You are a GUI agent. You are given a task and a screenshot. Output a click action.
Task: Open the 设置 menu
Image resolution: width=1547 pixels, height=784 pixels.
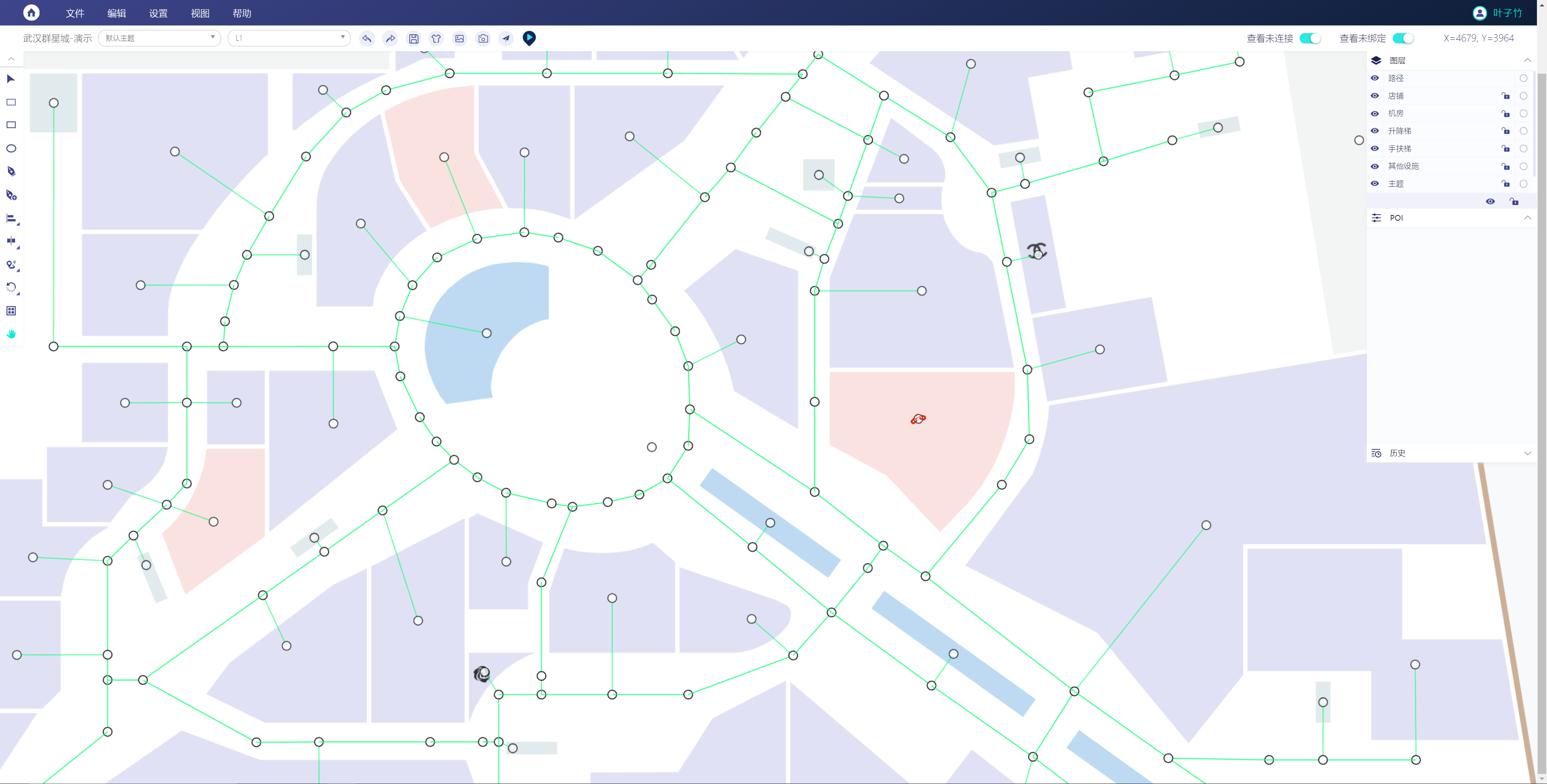pyautogui.click(x=159, y=13)
